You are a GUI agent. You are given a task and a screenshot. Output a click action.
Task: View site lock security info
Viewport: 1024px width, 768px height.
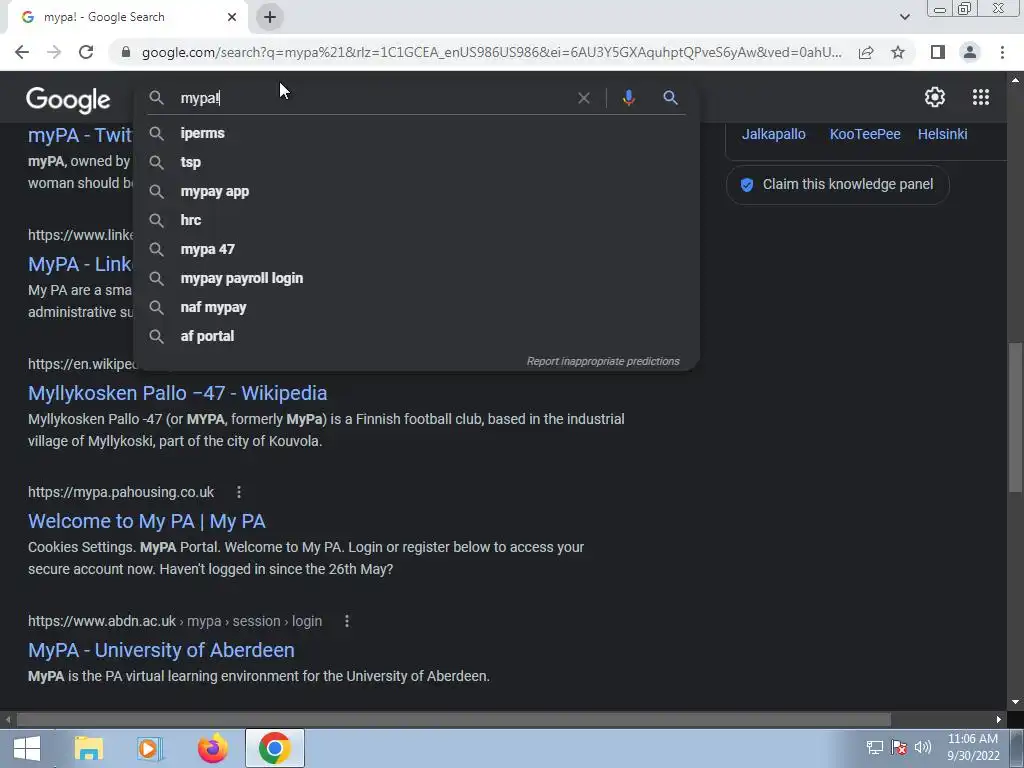point(126,52)
